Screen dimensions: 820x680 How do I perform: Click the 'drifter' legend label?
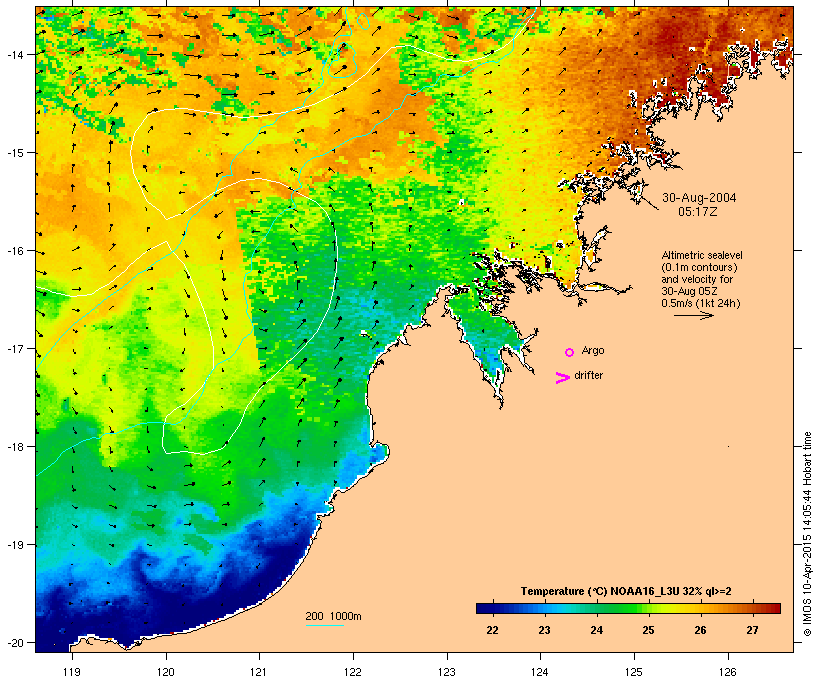[x=588, y=376]
